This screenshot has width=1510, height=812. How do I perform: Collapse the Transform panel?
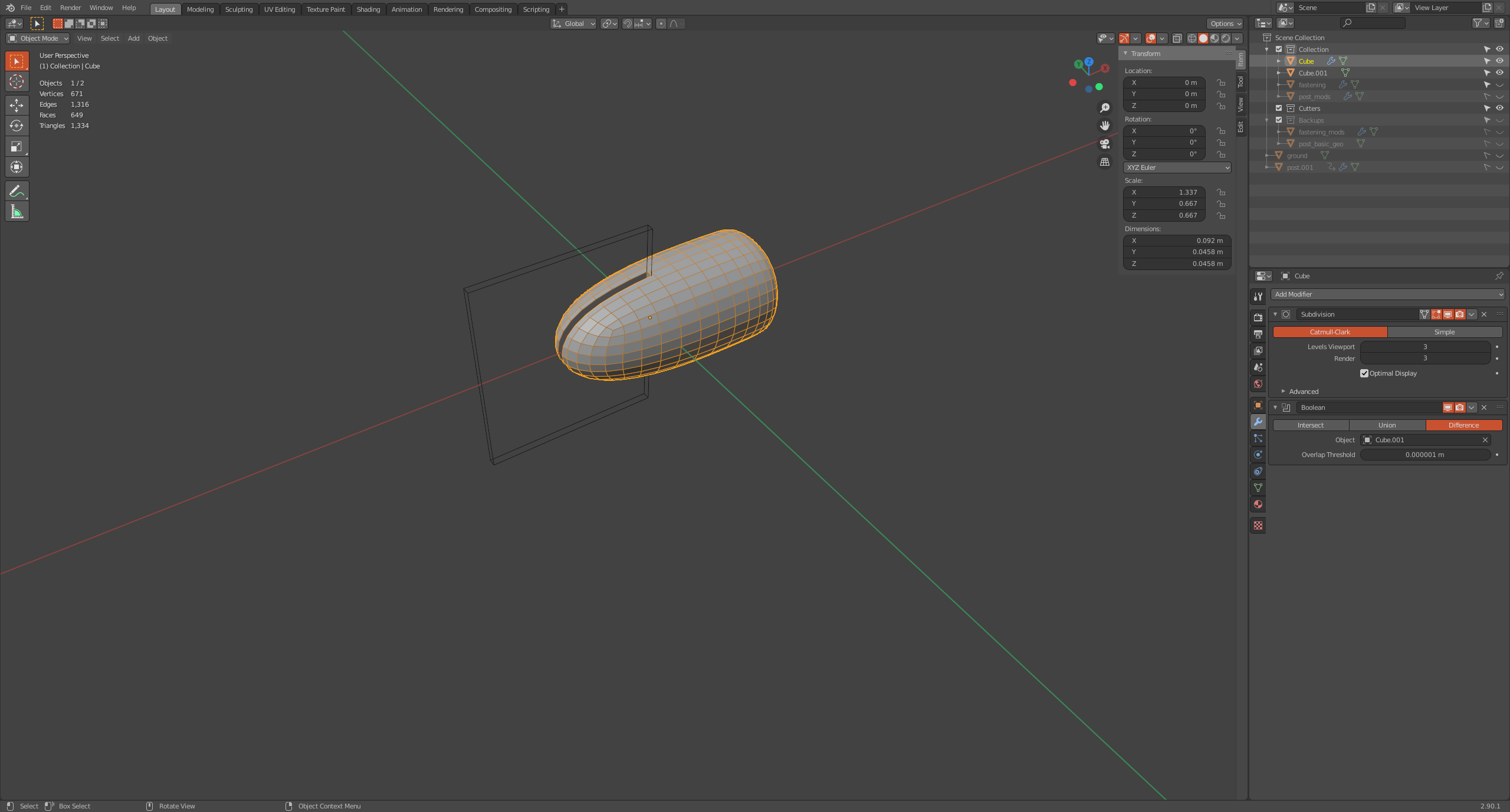1125,54
